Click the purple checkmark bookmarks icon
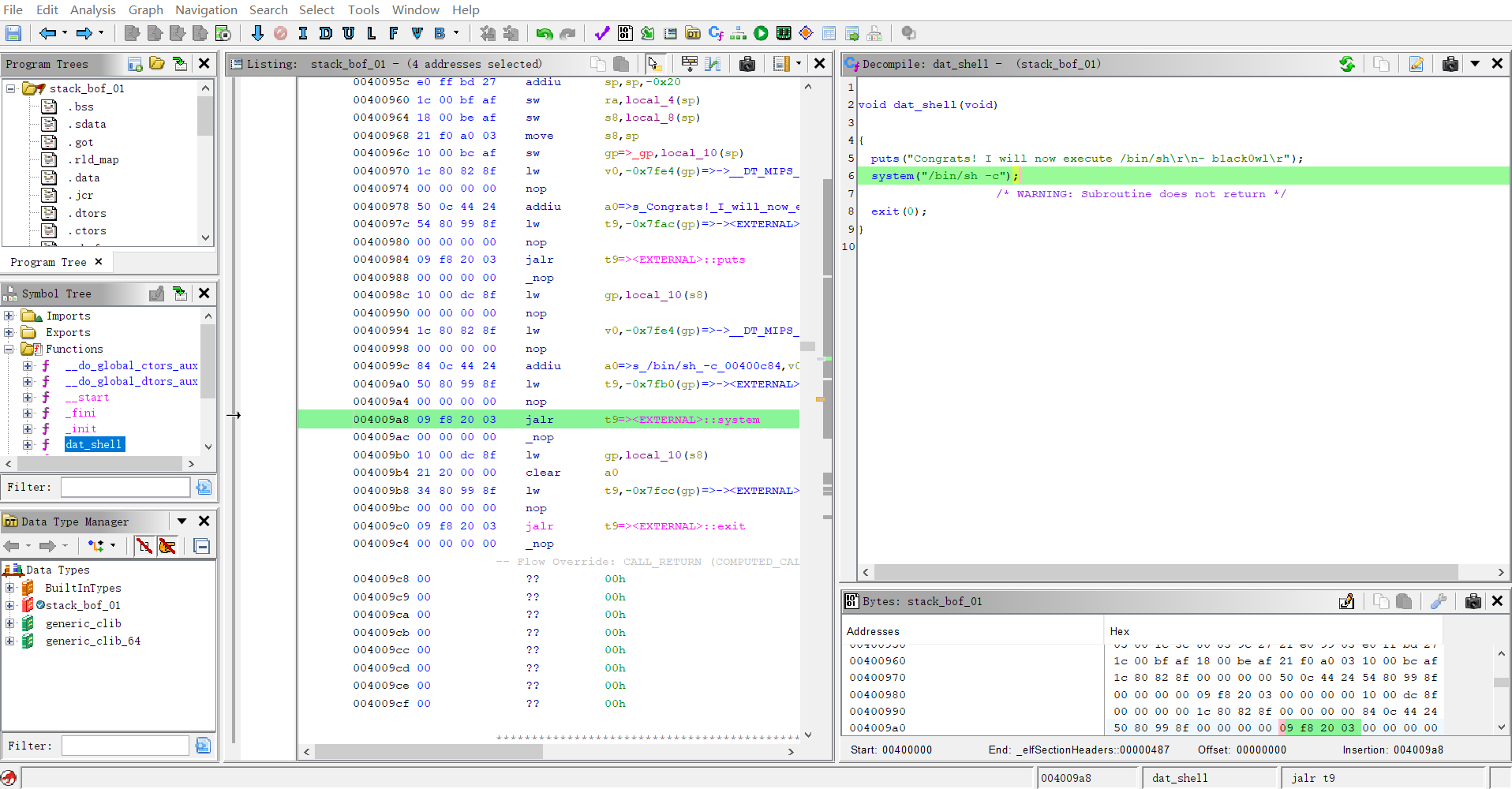 (602, 33)
